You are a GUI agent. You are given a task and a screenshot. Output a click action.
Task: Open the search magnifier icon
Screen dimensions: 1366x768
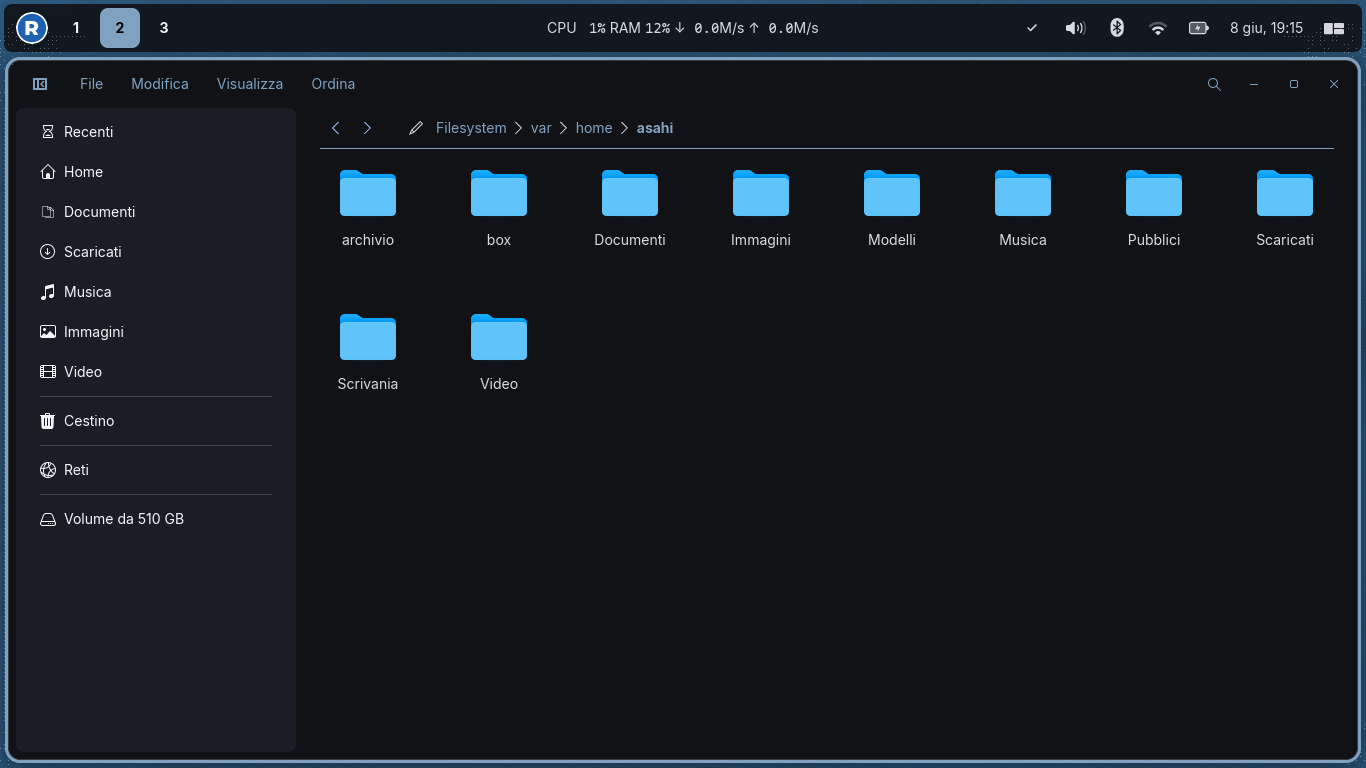pos(1214,84)
